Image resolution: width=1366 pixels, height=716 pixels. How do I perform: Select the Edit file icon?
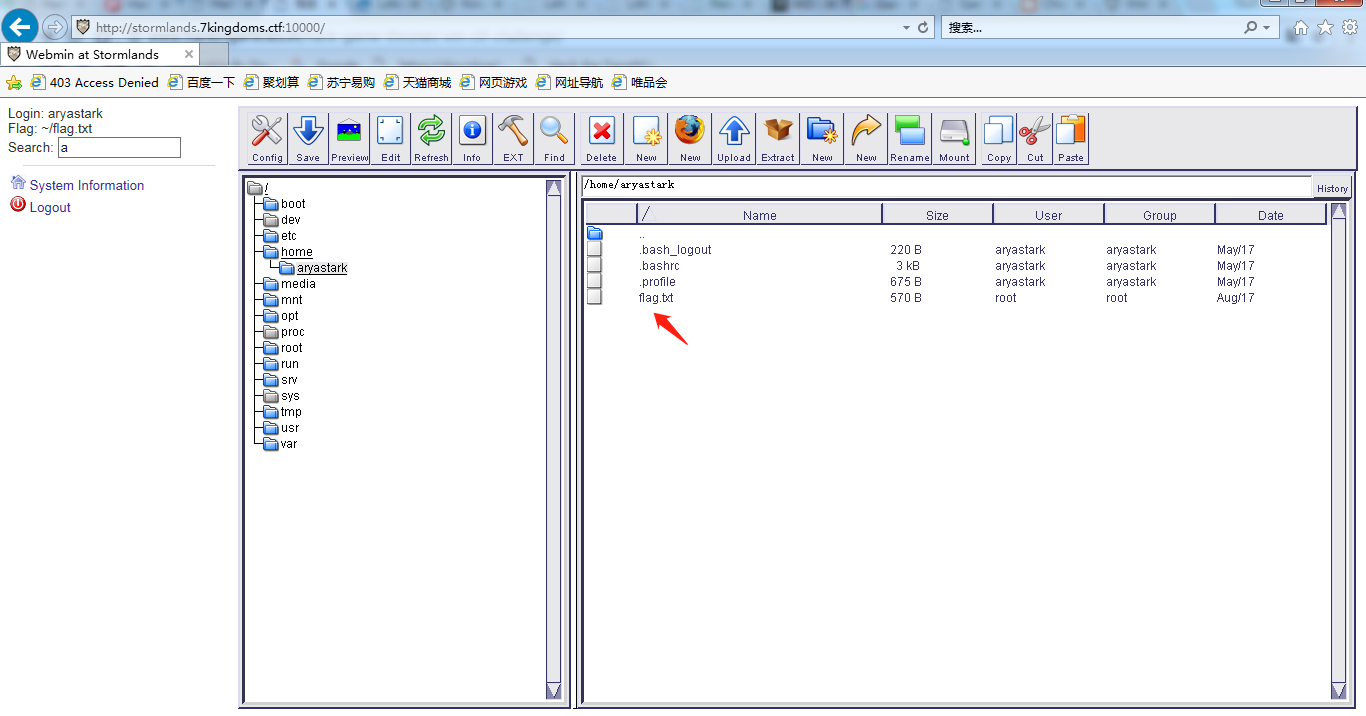coord(390,138)
